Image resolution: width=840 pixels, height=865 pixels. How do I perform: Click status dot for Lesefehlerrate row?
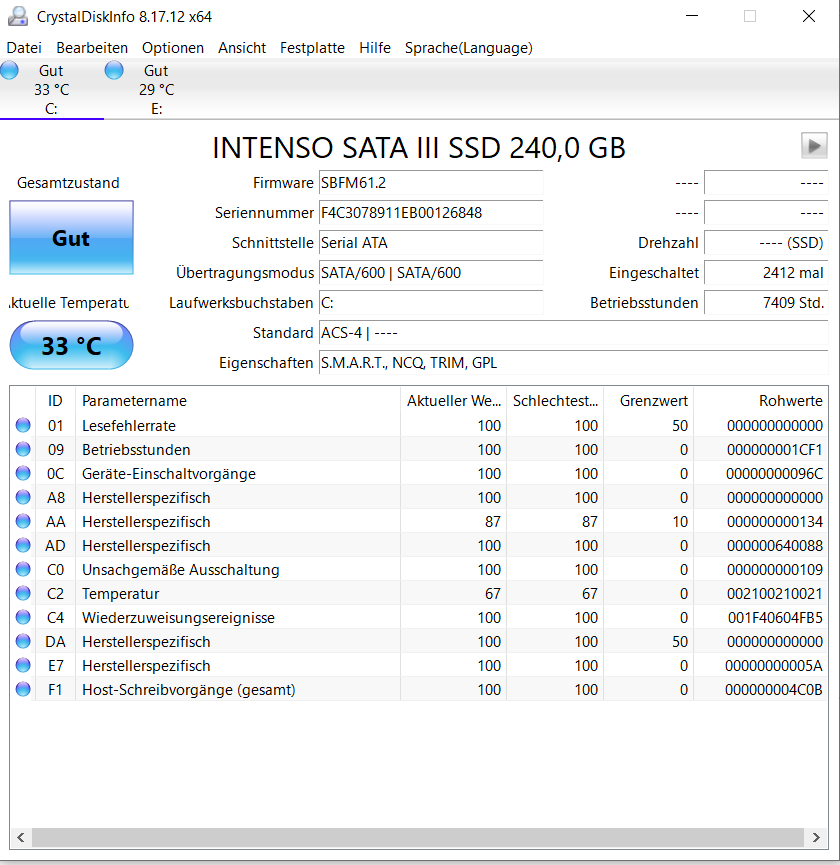23,425
